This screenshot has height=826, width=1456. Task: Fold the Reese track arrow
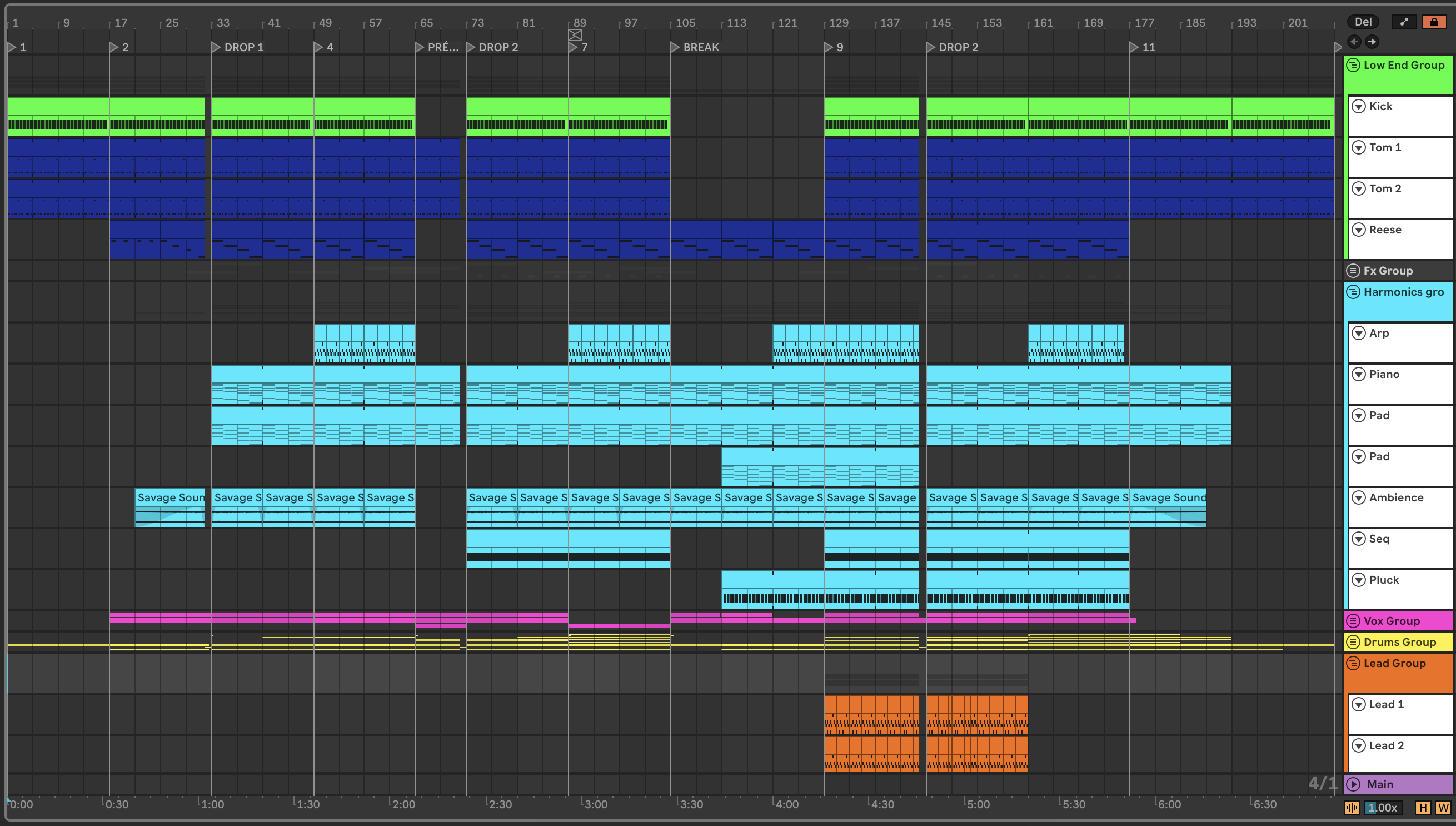[1358, 230]
